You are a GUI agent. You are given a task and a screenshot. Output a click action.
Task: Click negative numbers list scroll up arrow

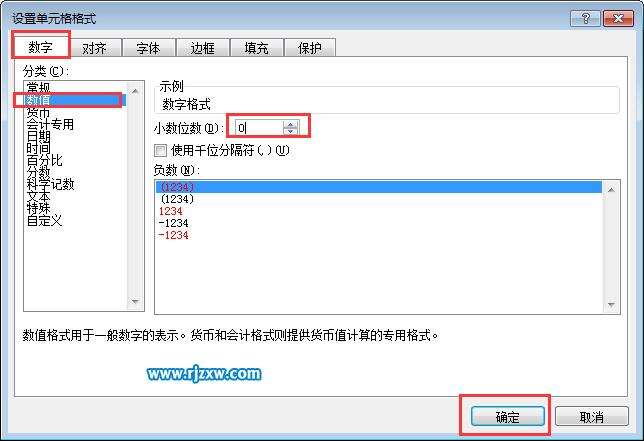[x=611, y=190]
